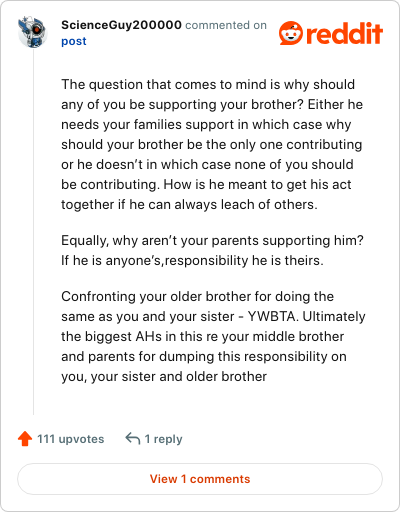Click the line "together if he can always leach"

189,204
